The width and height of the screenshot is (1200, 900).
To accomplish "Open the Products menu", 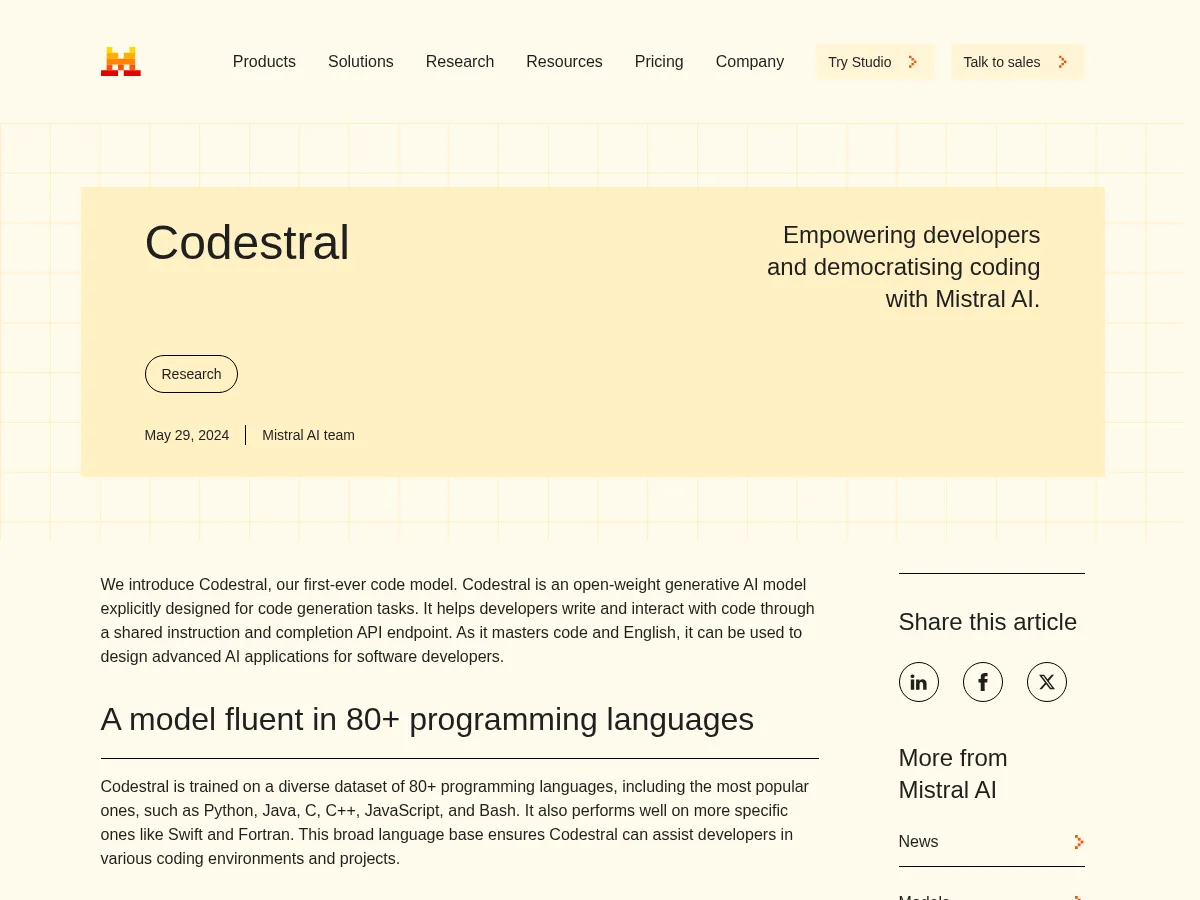I will point(264,61).
